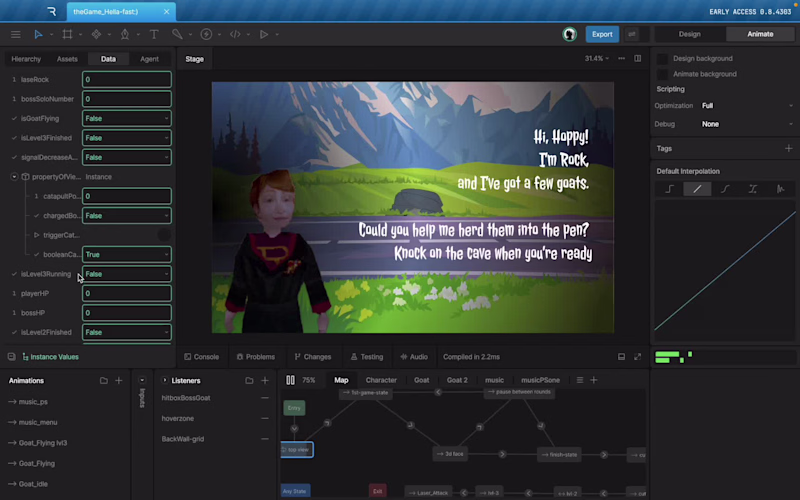Select the fourth interpolation icon with a dot
This screenshot has height=500, width=800.
click(753, 189)
